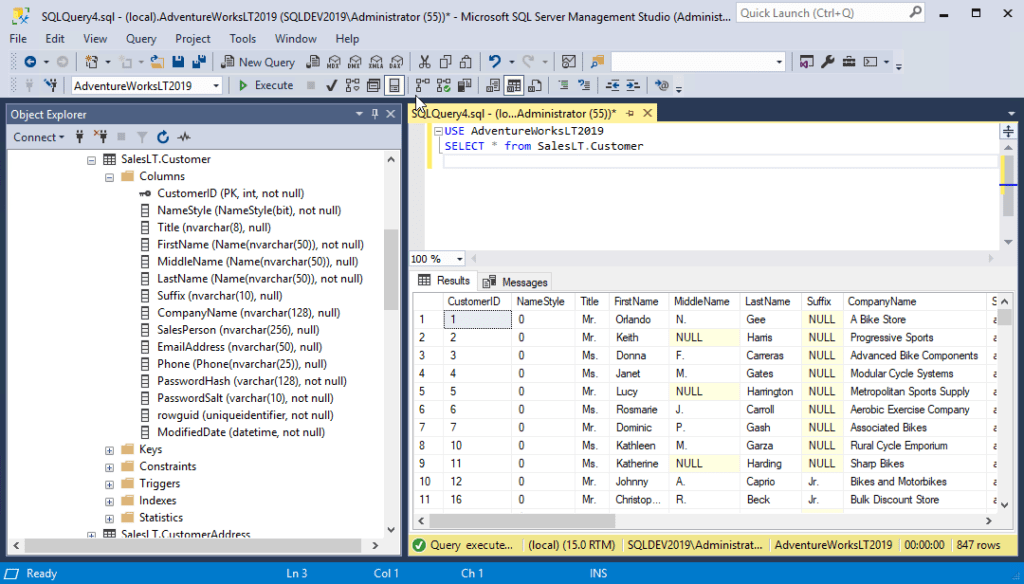1024x584 pixels.
Task: Open the Query menu
Action: click(141, 39)
